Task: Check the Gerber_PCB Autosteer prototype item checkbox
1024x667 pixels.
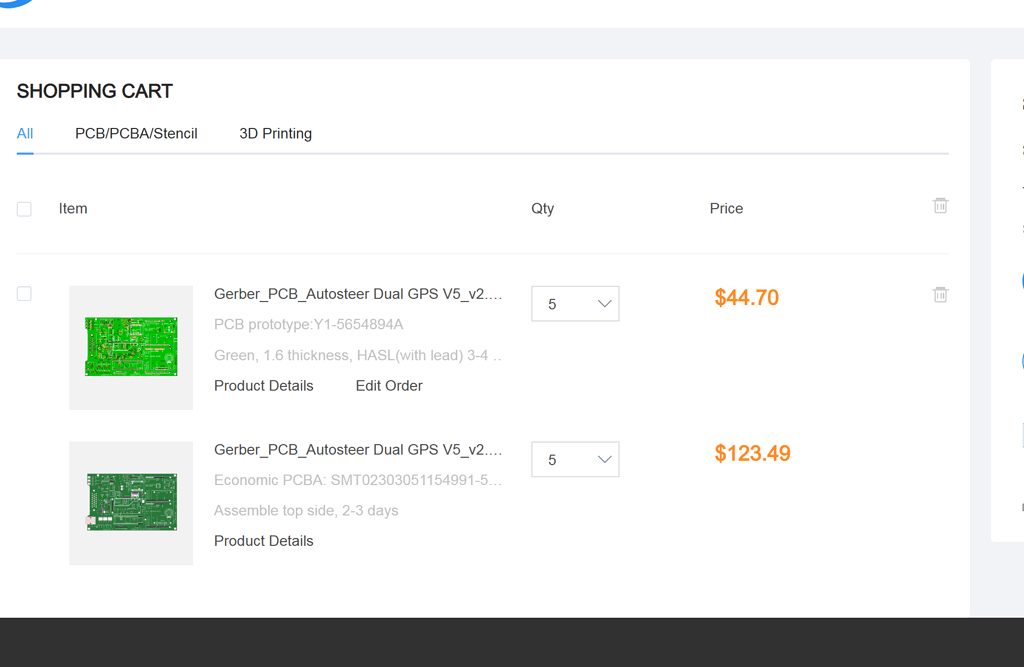Action: click(24, 293)
